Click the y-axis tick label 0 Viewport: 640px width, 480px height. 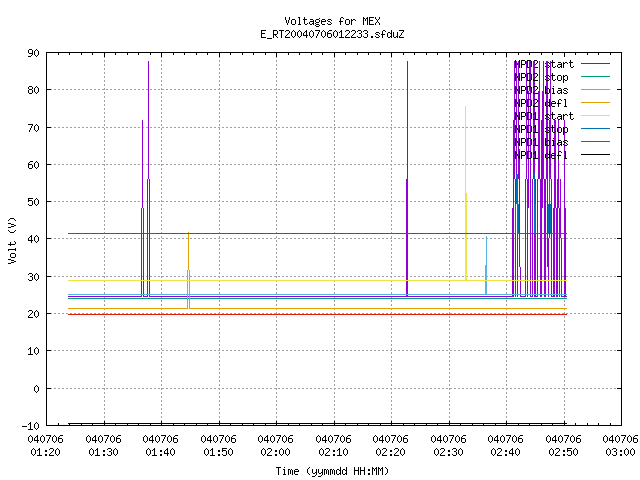pos(36,389)
